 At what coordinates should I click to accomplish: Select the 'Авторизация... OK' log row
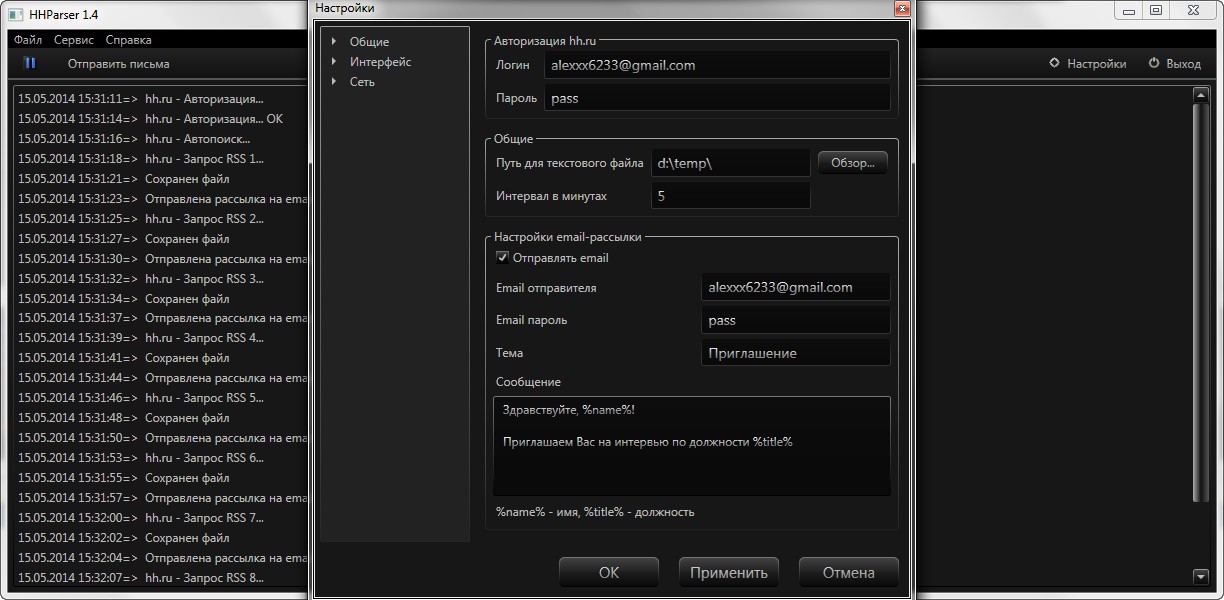point(150,119)
